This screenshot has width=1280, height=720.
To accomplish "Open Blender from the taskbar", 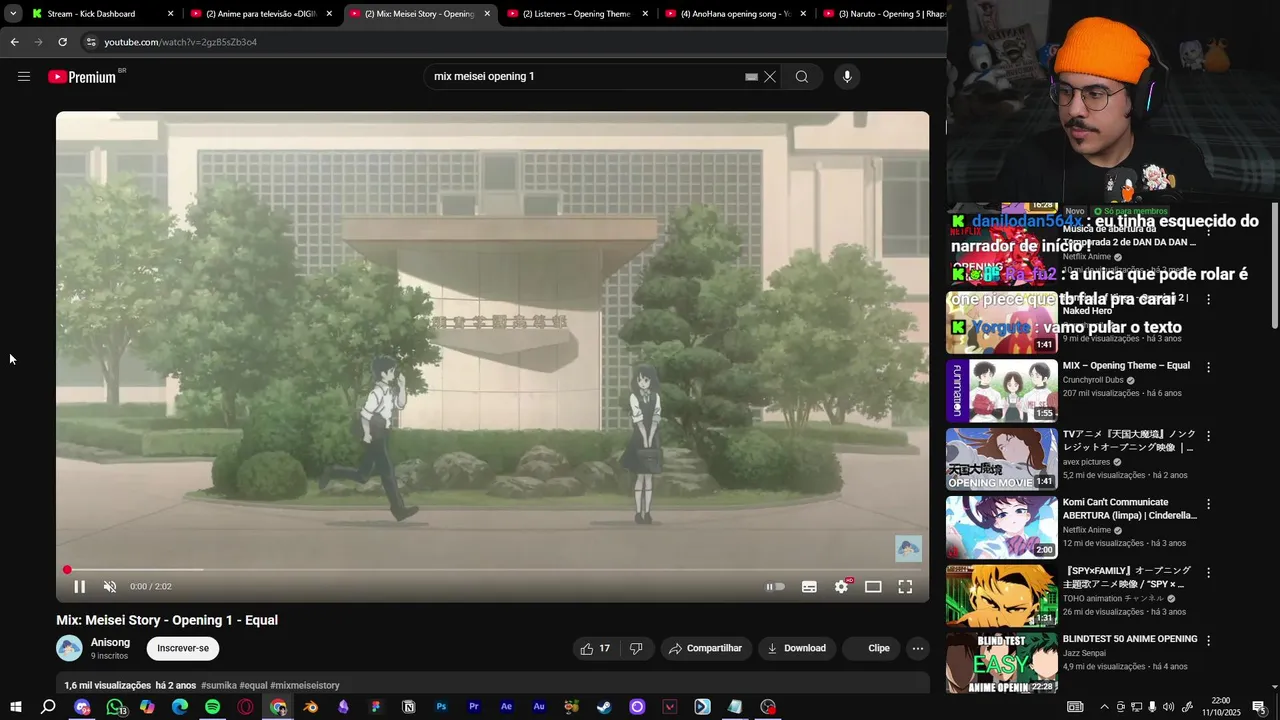I will point(310,707).
